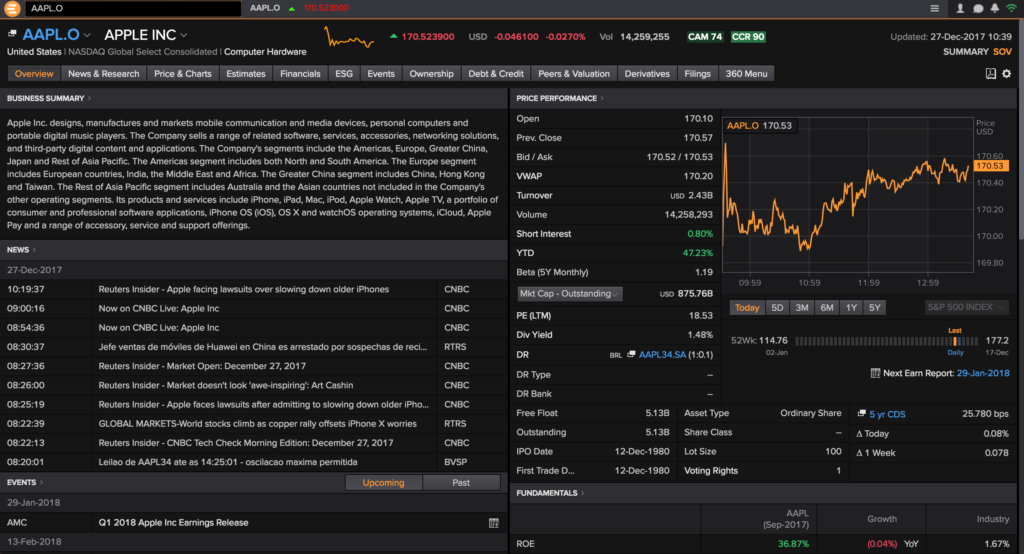Open the Mkt Cap - Outstanding dropdown
This screenshot has height=554, width=1024.
[x=569, y=294]
